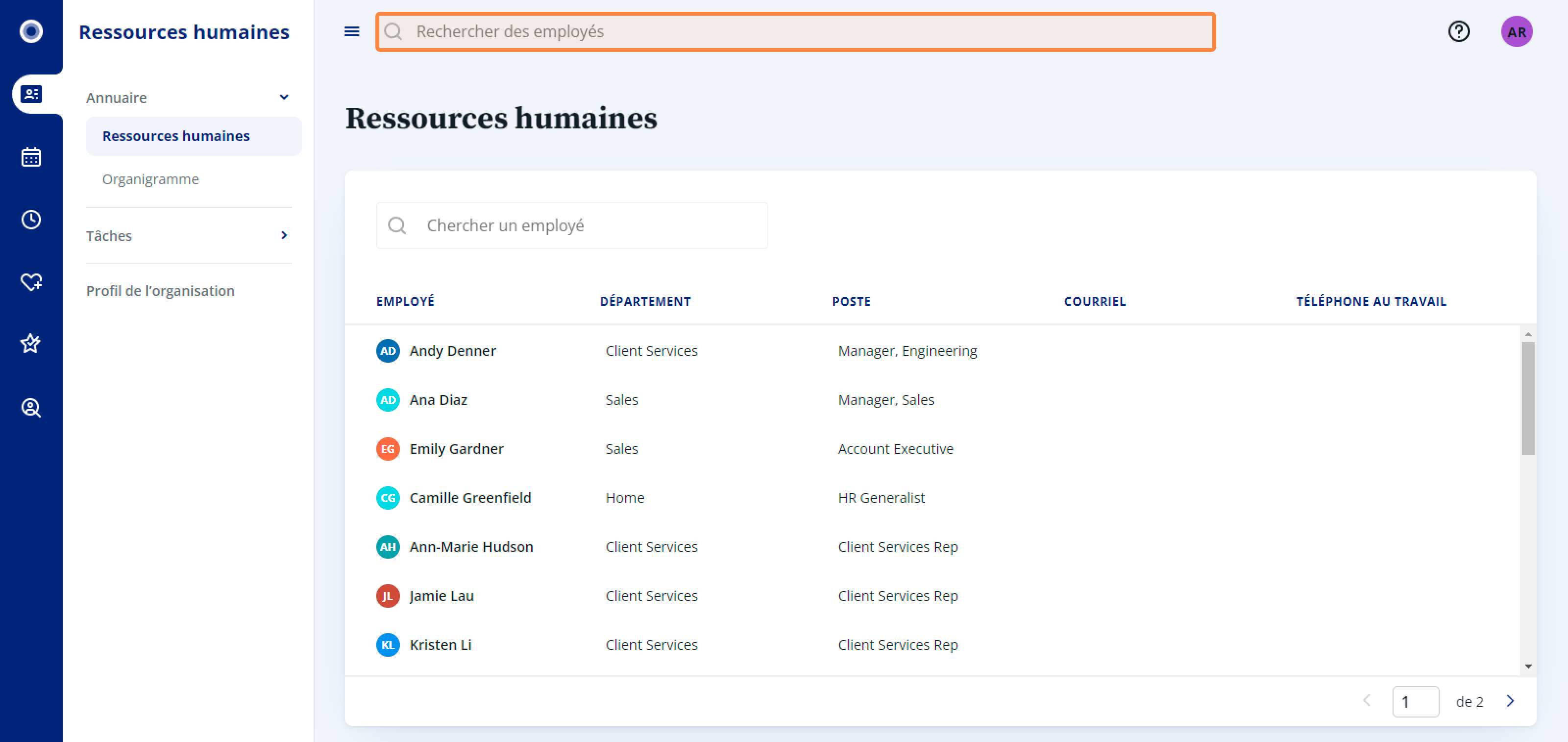Screen dimensions: 1568x742
Task: Open the help question mark icon
Action: [1458, 32]
